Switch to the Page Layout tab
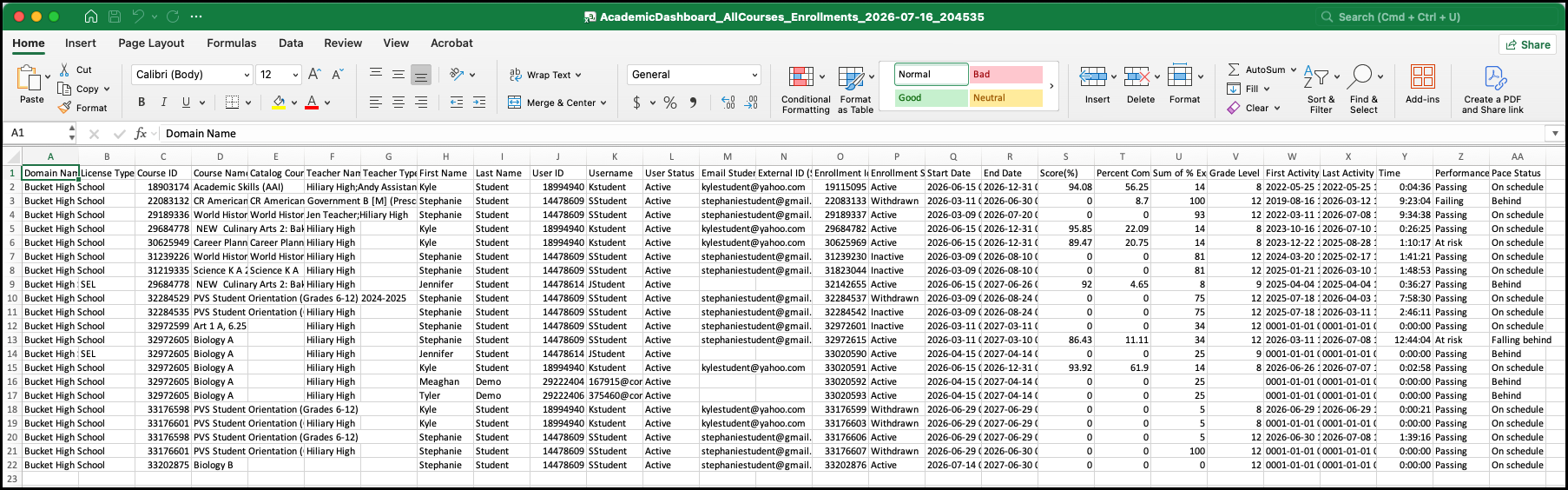 pyautogui.click(x=151, y=43)
